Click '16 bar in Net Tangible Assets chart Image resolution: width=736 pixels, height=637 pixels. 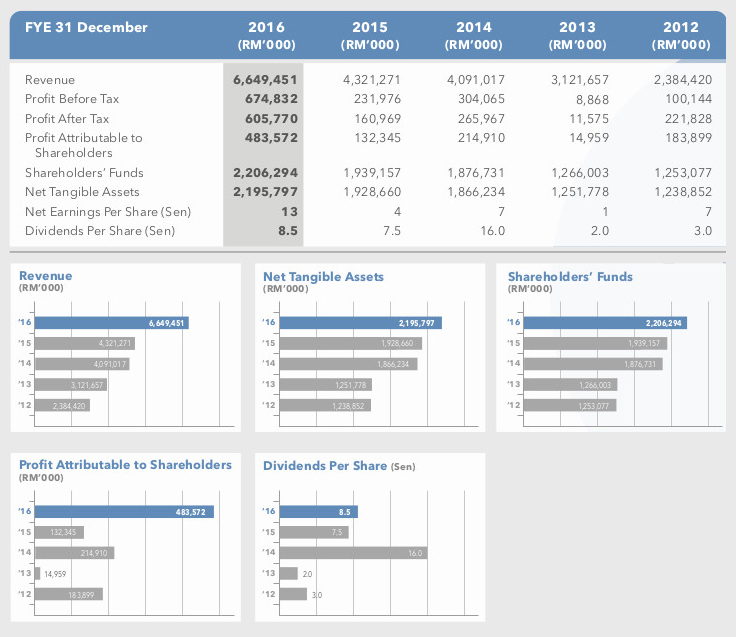point(360,323)
